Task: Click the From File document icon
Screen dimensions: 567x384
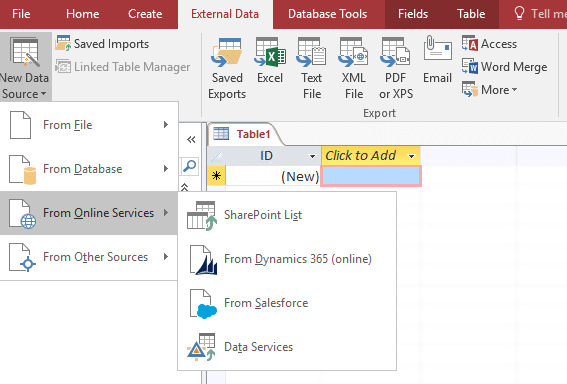Action: 21,125
